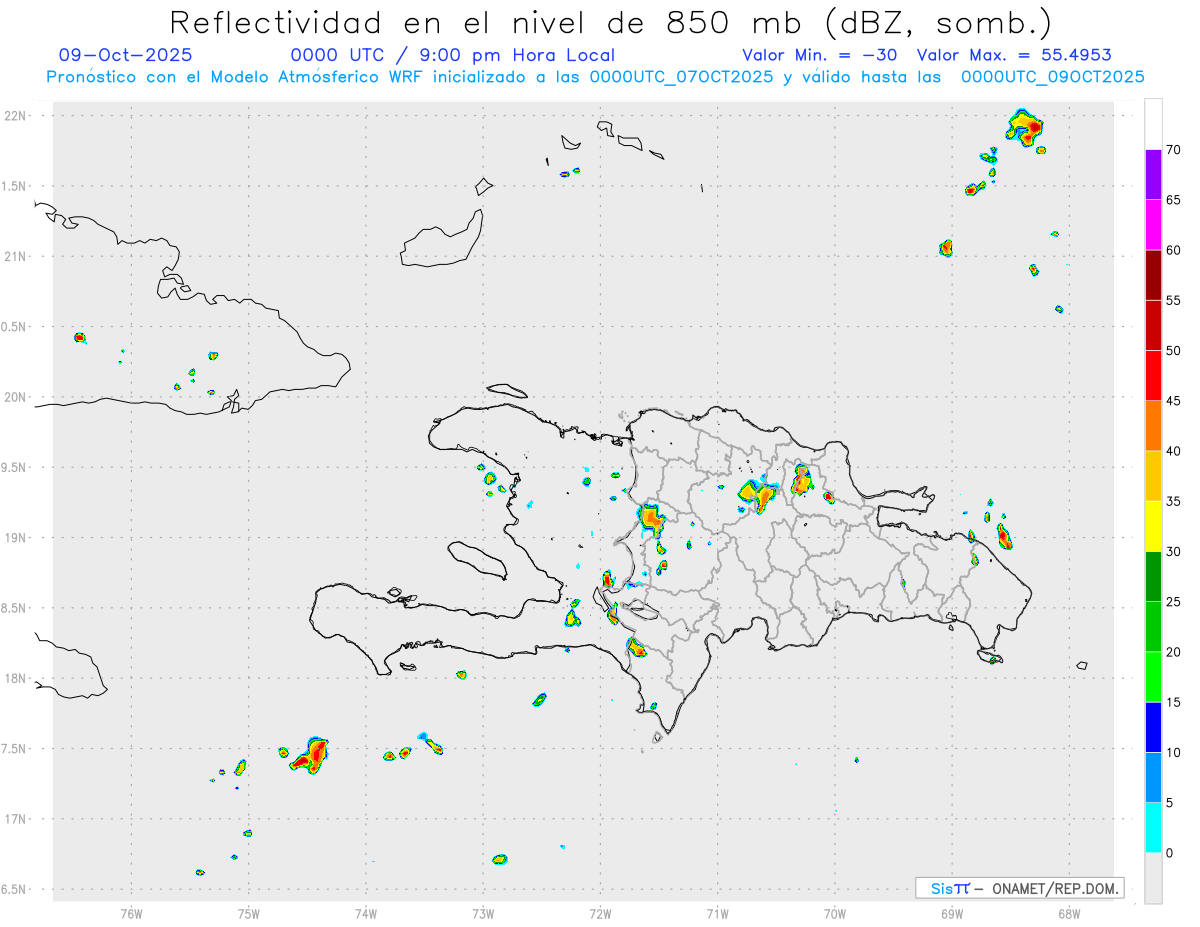The image size is (1200, 927).
Task: Click the colorbar label "30"
Action: click(1173, 552)
